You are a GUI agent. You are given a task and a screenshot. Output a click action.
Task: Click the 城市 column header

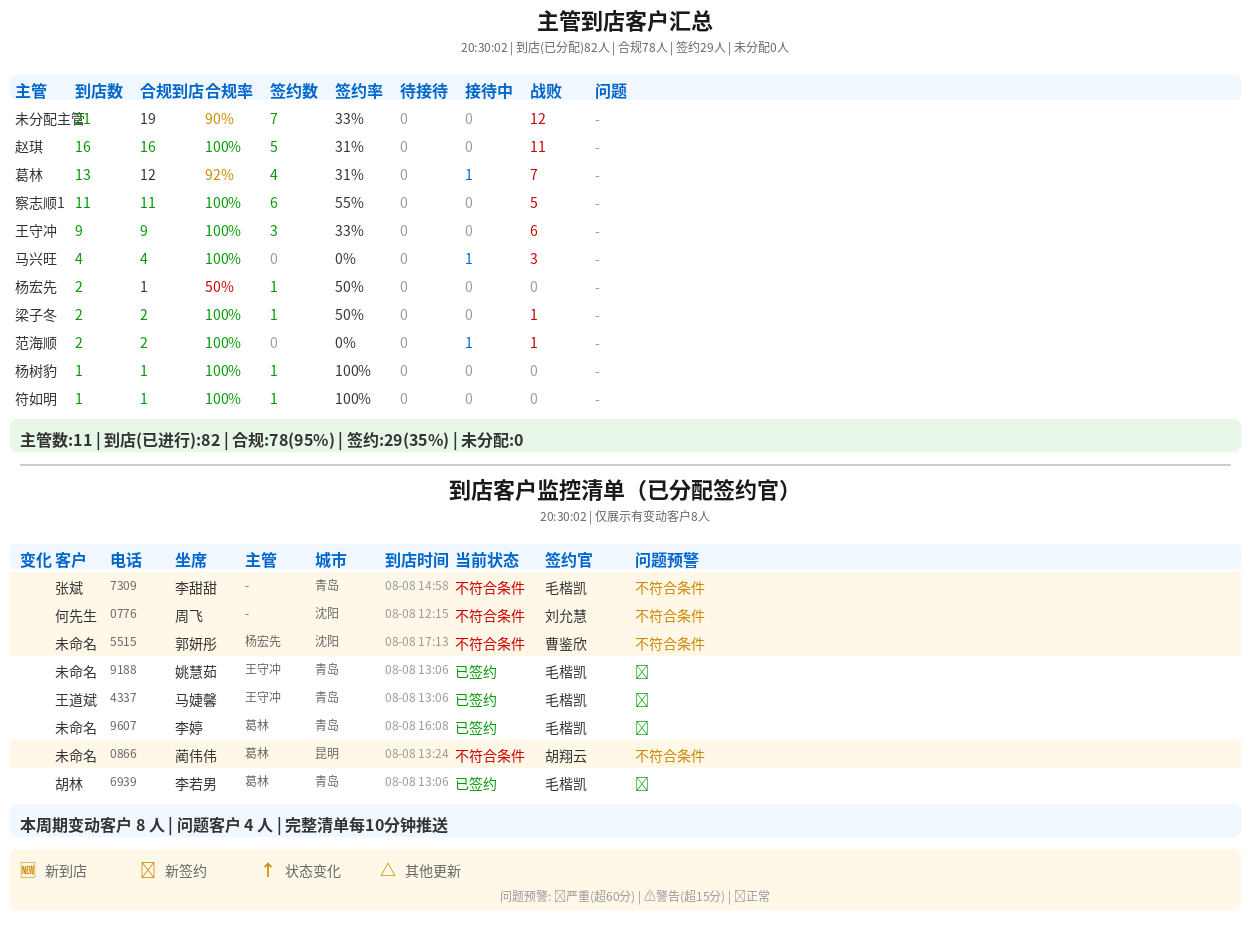click(x=331, y=560)
